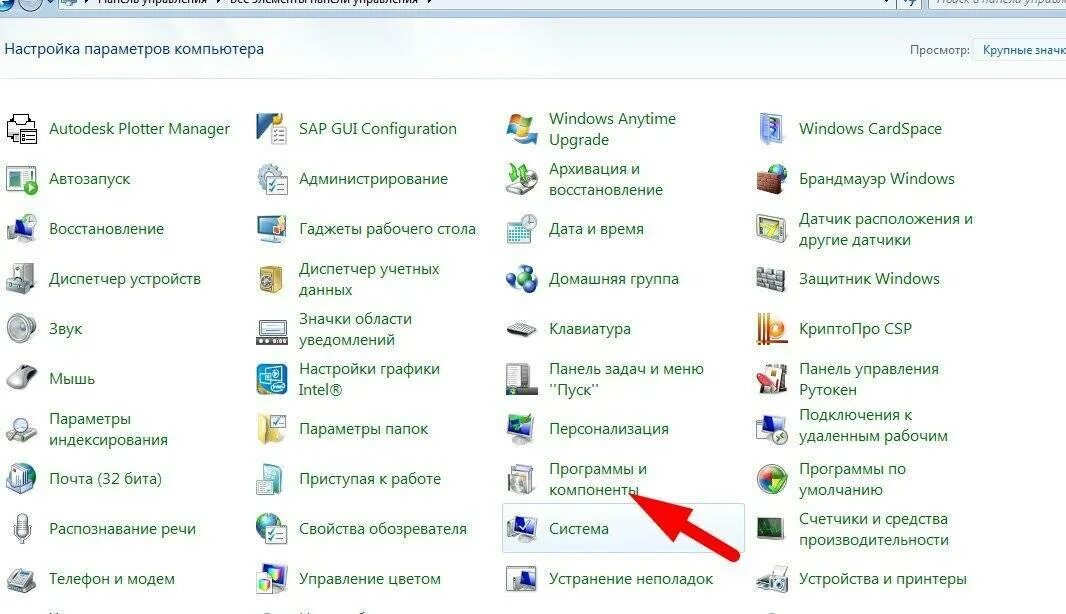Open the Клавиатура keyboard icon
The image size is (1066, 614).
[522, 329]
